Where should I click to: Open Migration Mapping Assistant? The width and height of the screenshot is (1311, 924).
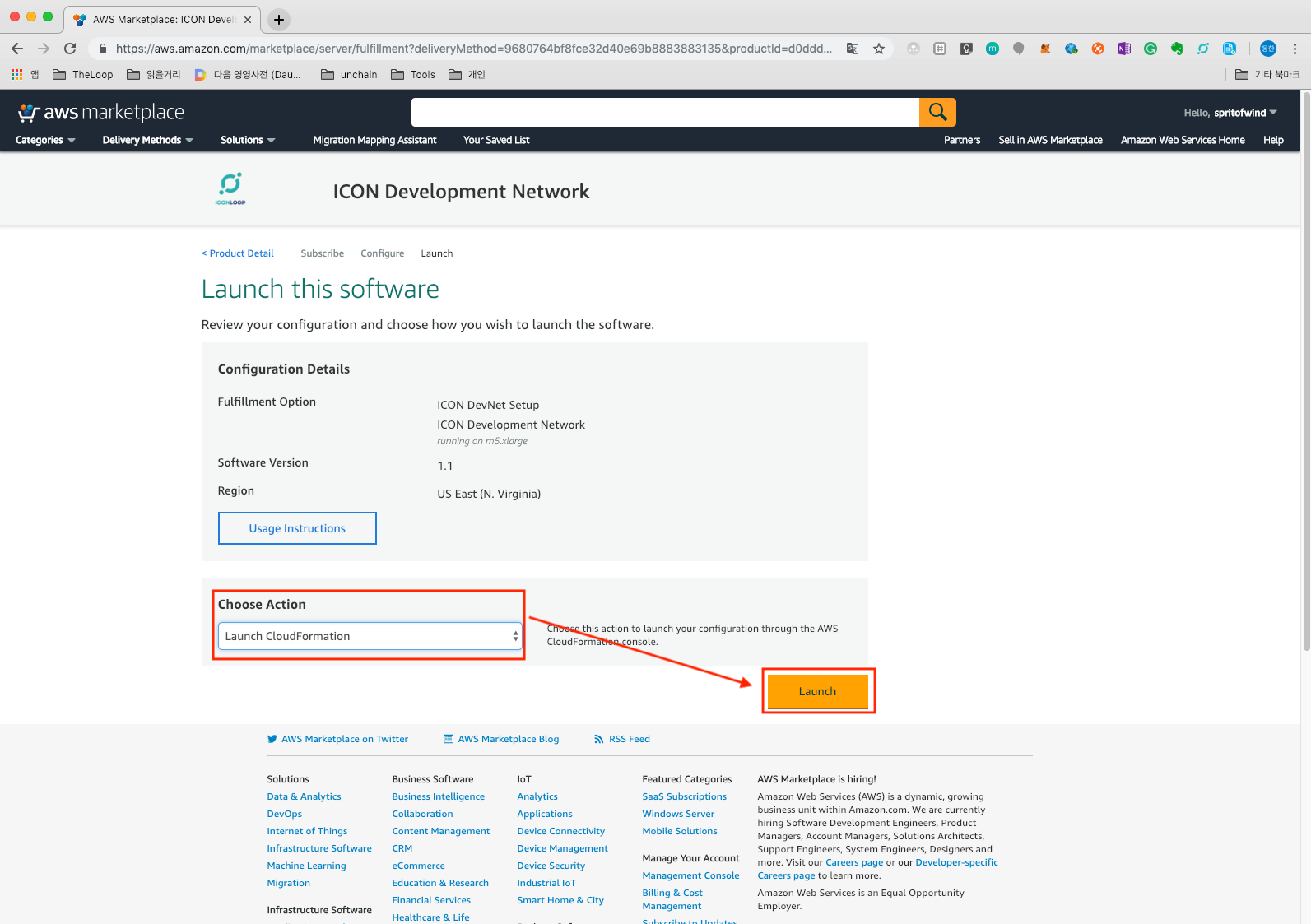point(374,140)
